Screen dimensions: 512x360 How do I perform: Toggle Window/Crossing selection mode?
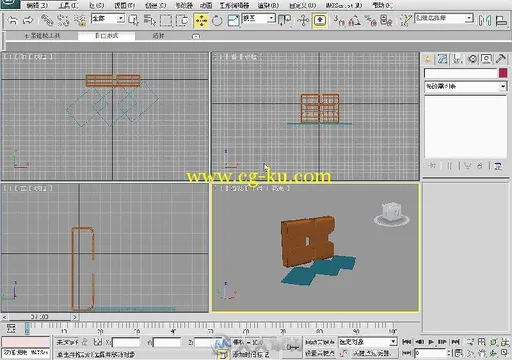coord(182,21)
